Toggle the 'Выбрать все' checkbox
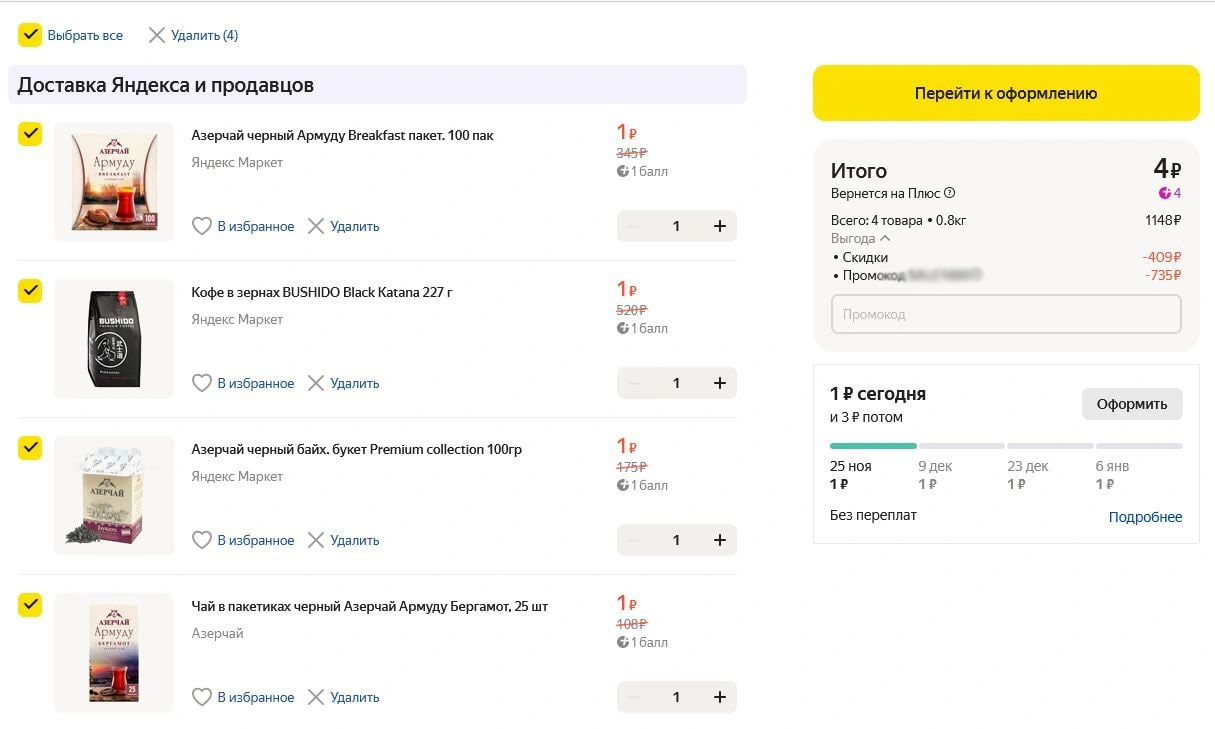Screen dimensions: 1215x729 (x=30, y=35)
